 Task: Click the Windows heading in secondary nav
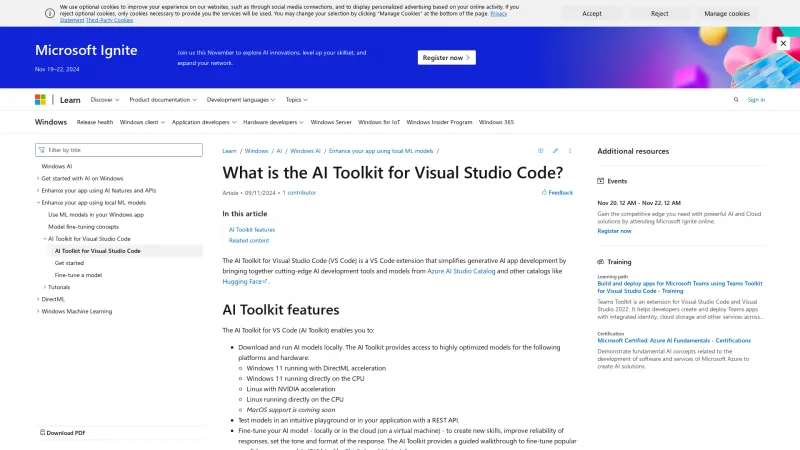51,122
